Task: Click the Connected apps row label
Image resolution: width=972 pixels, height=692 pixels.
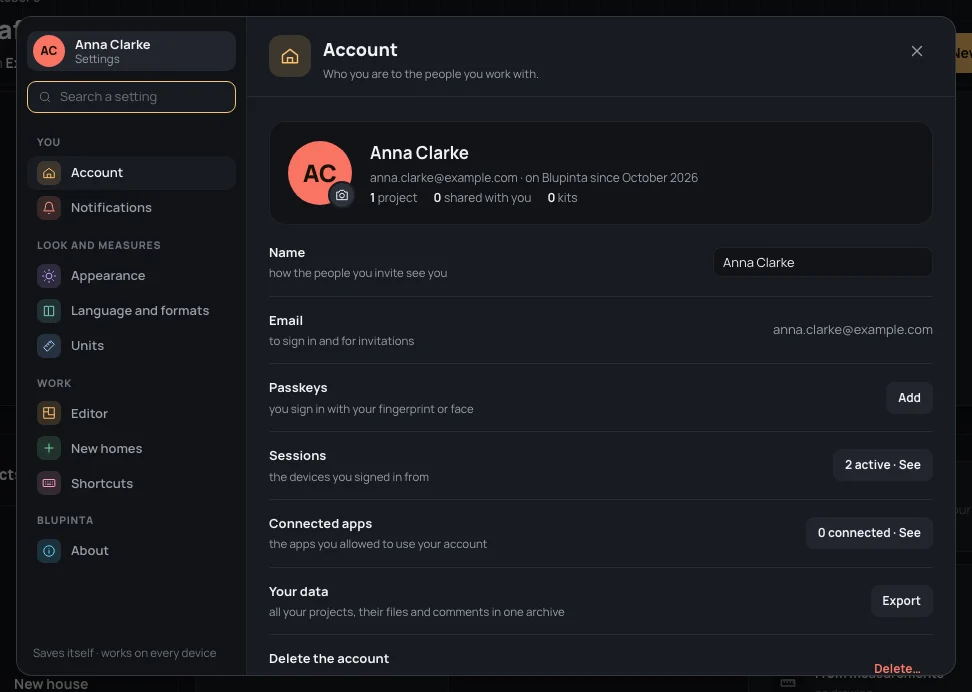Action: tap(320, 524)
